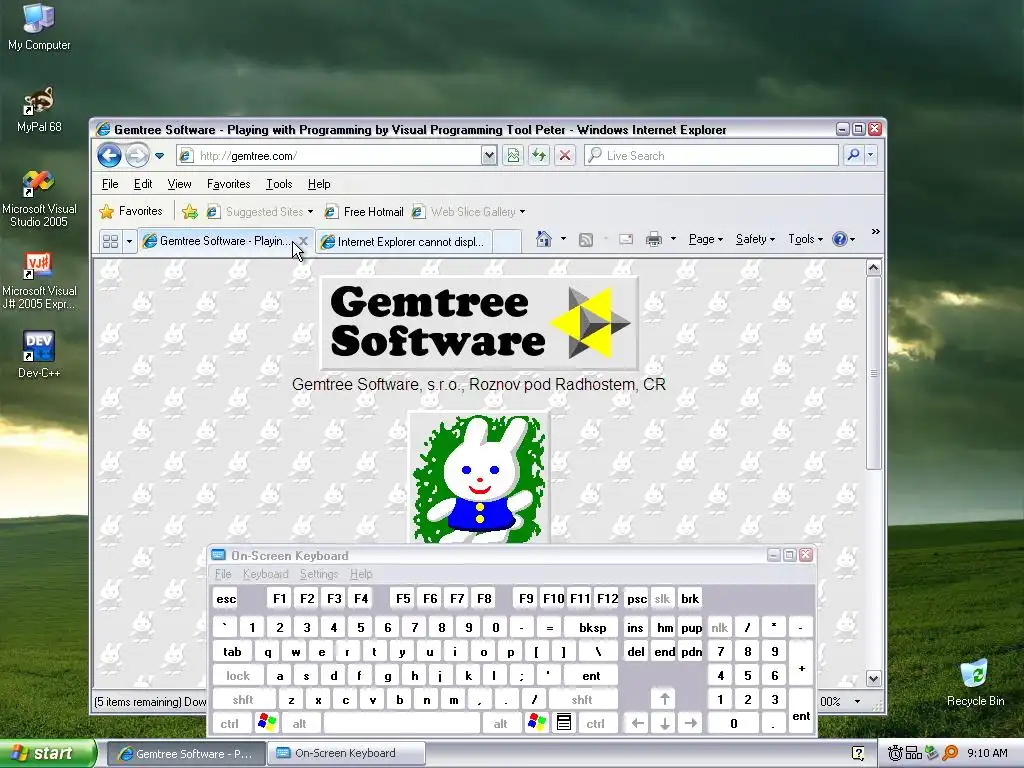
Task: Toggle the right shft key
Action: point(581,699)
